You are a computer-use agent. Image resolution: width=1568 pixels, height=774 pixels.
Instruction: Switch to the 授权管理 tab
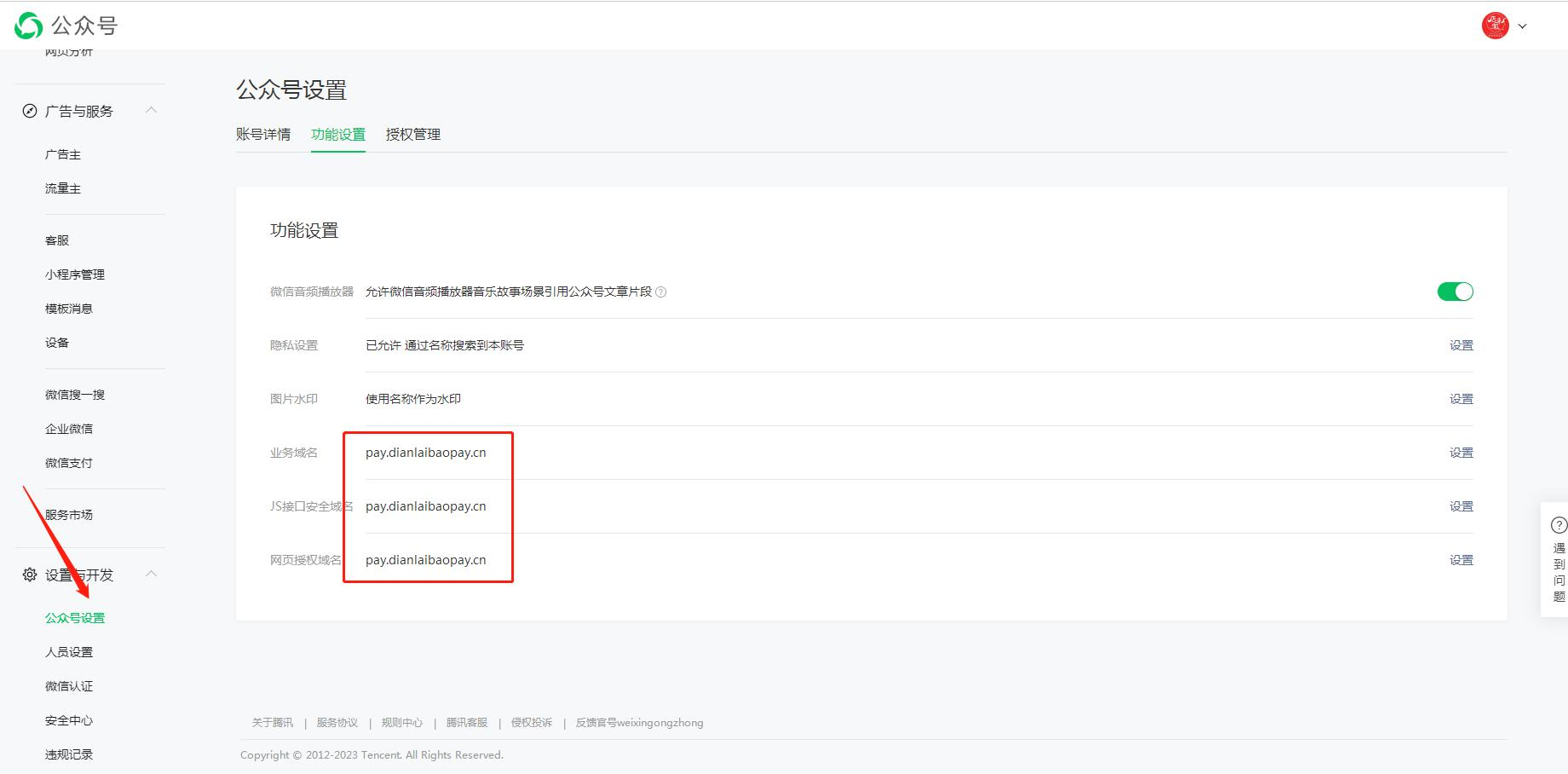412,135
